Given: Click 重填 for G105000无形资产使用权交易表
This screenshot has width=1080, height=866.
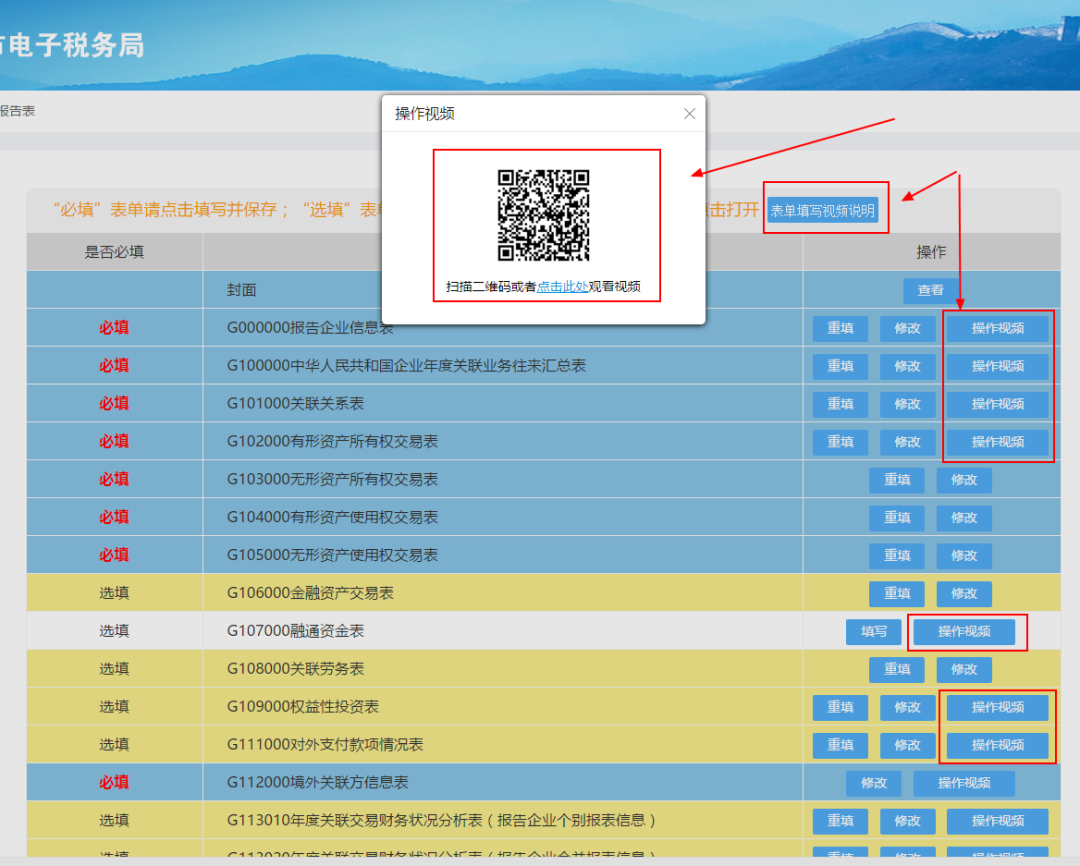Looking at the screenshot, I should (x=897, y=556).
